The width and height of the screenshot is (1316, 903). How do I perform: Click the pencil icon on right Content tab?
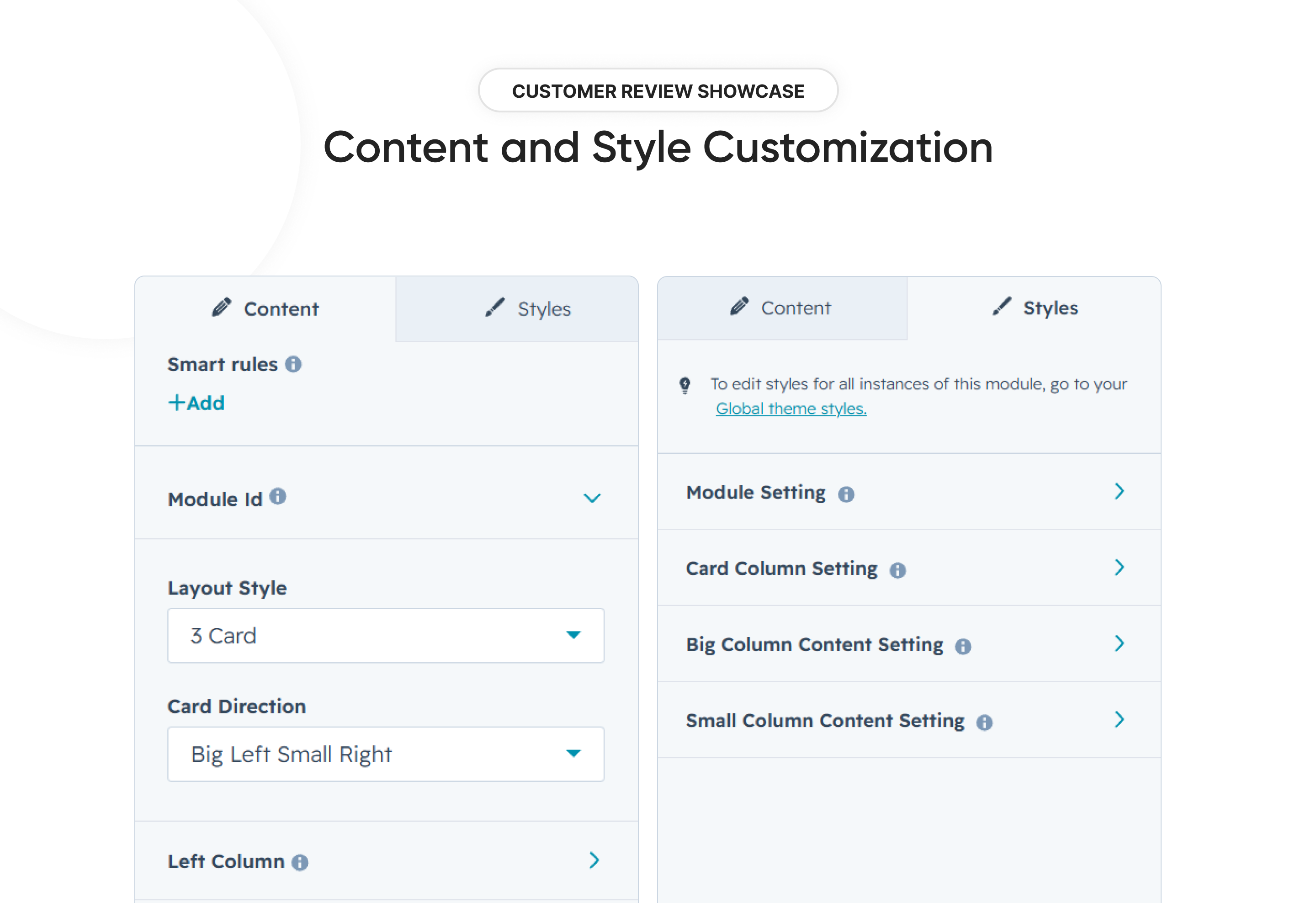(x=739, y=306)
